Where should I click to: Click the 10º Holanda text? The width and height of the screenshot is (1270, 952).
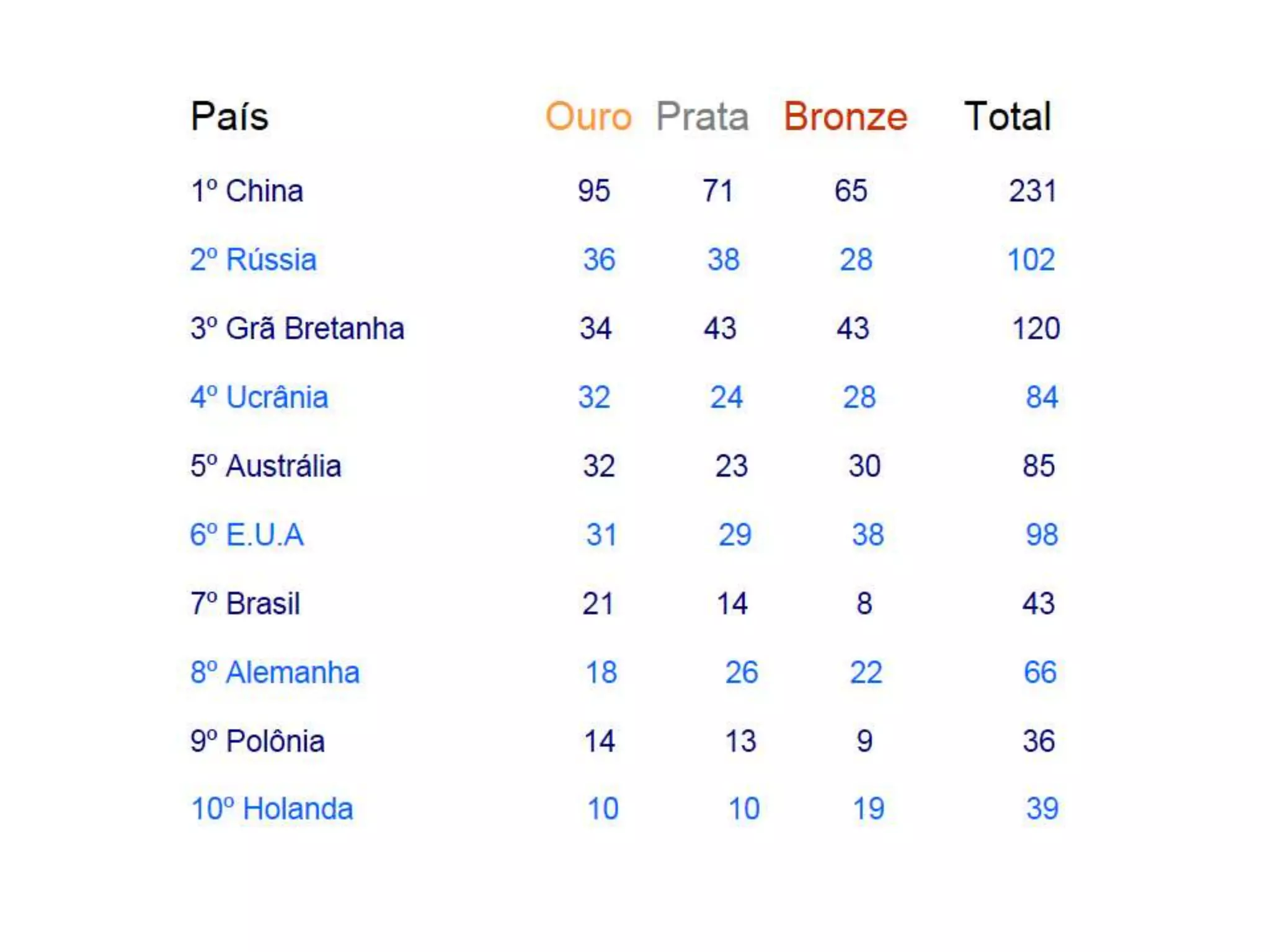(x=272, y=809)
